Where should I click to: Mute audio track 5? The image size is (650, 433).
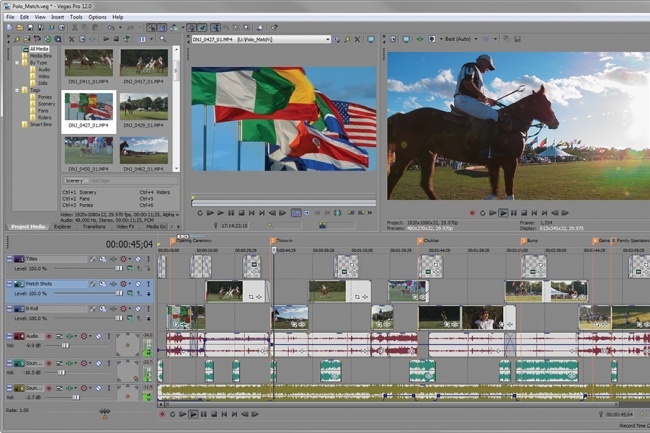click(x=99, y=363)
